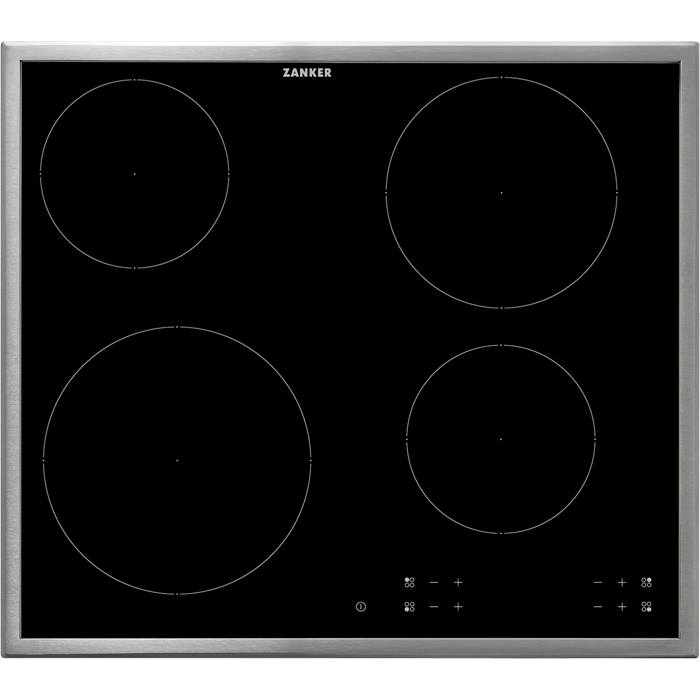
Task: Click the ZANKER brand logo
Action: [x=307, y=73]
